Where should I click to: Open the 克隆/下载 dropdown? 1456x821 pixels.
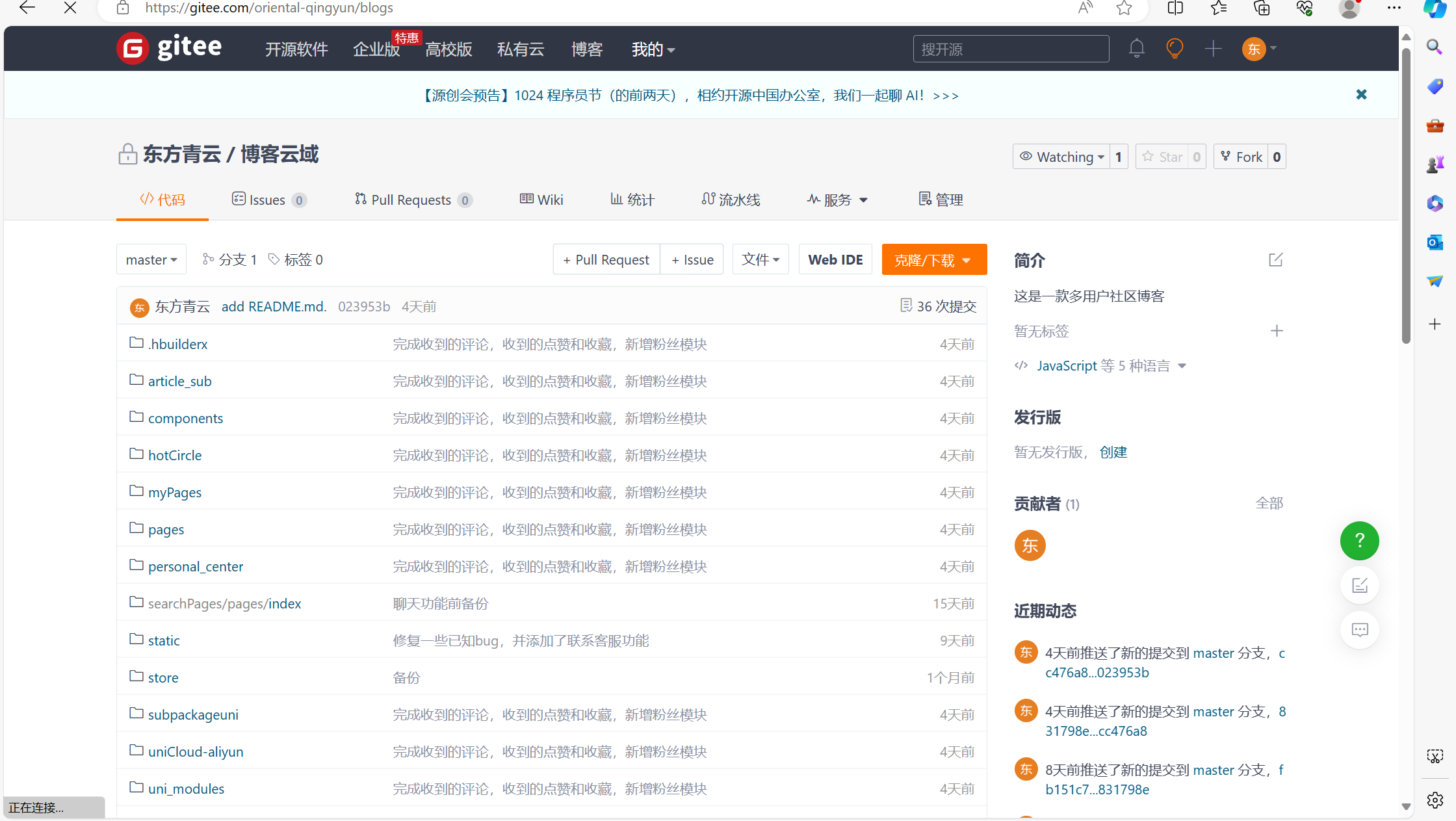(x=934, y=259)
